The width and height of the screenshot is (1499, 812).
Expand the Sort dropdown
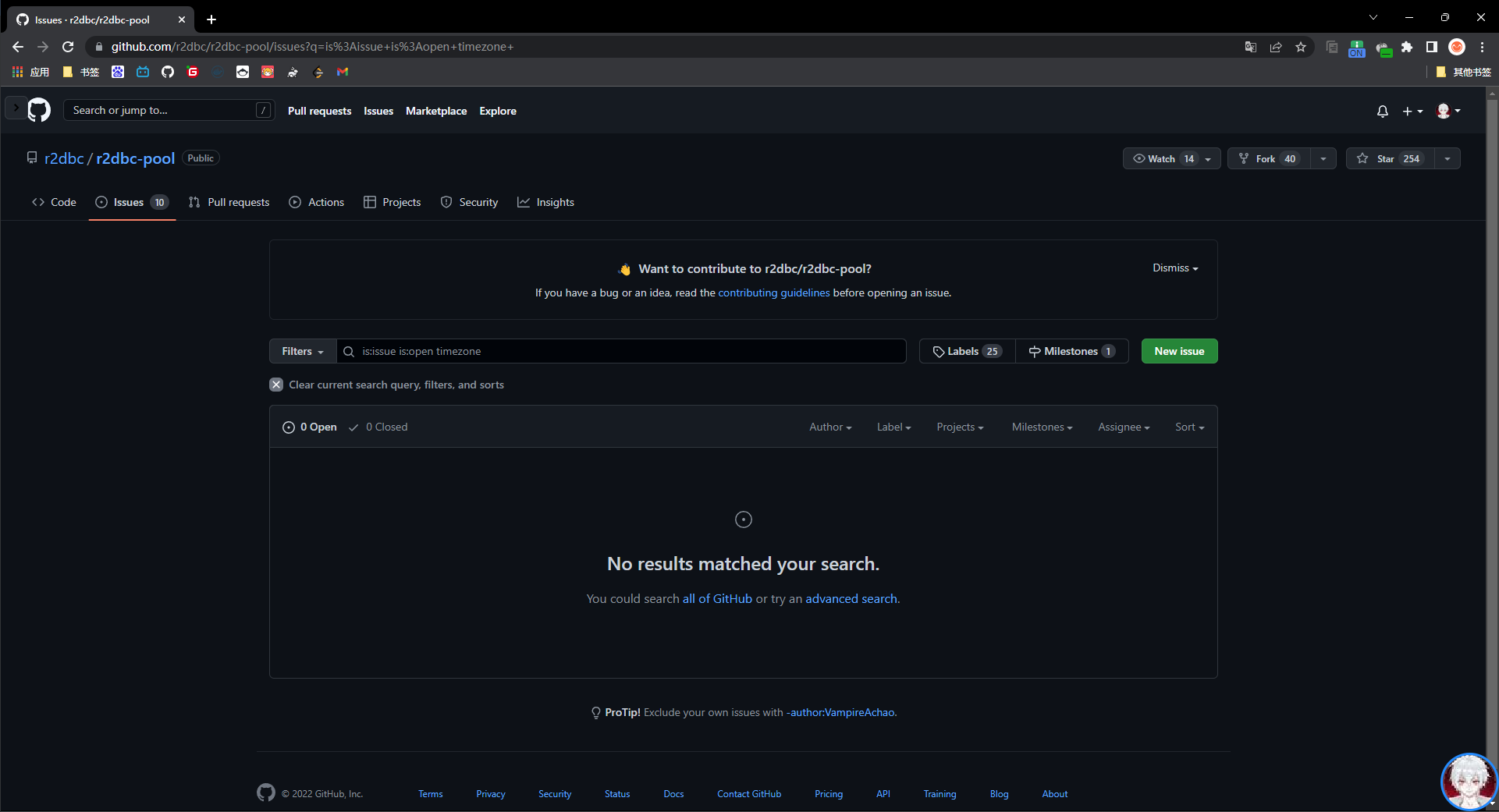[x=1189, y=427]
